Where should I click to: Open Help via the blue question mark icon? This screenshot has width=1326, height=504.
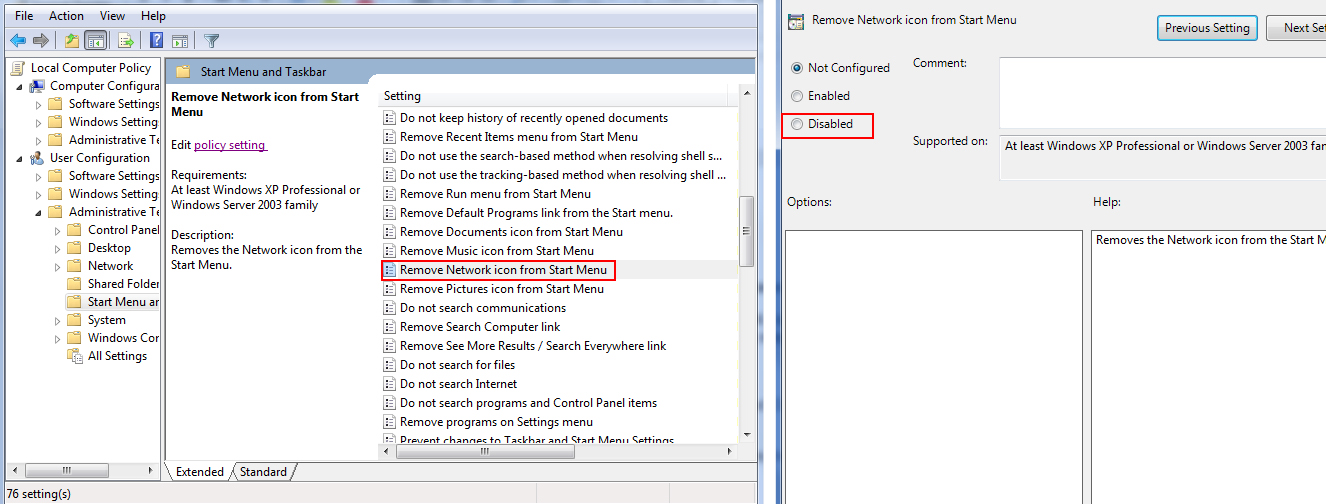tap(157, 41)
